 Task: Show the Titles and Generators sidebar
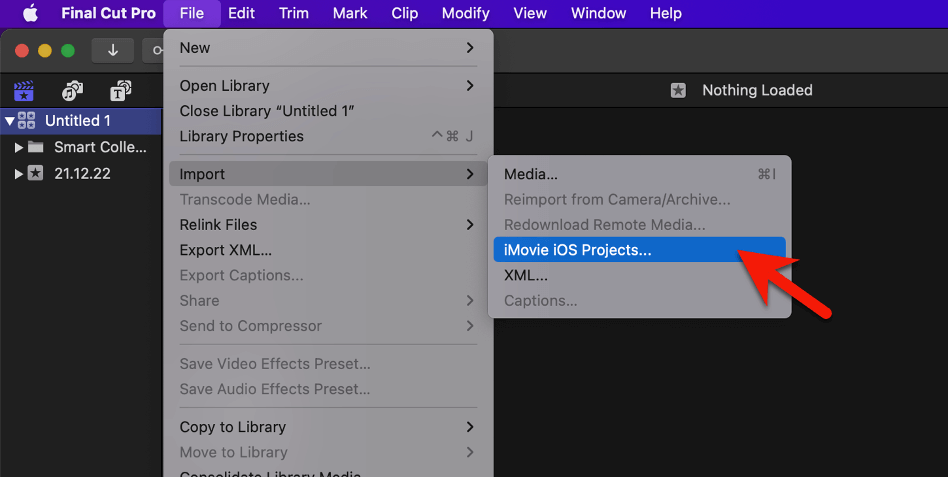click(121, 91)
